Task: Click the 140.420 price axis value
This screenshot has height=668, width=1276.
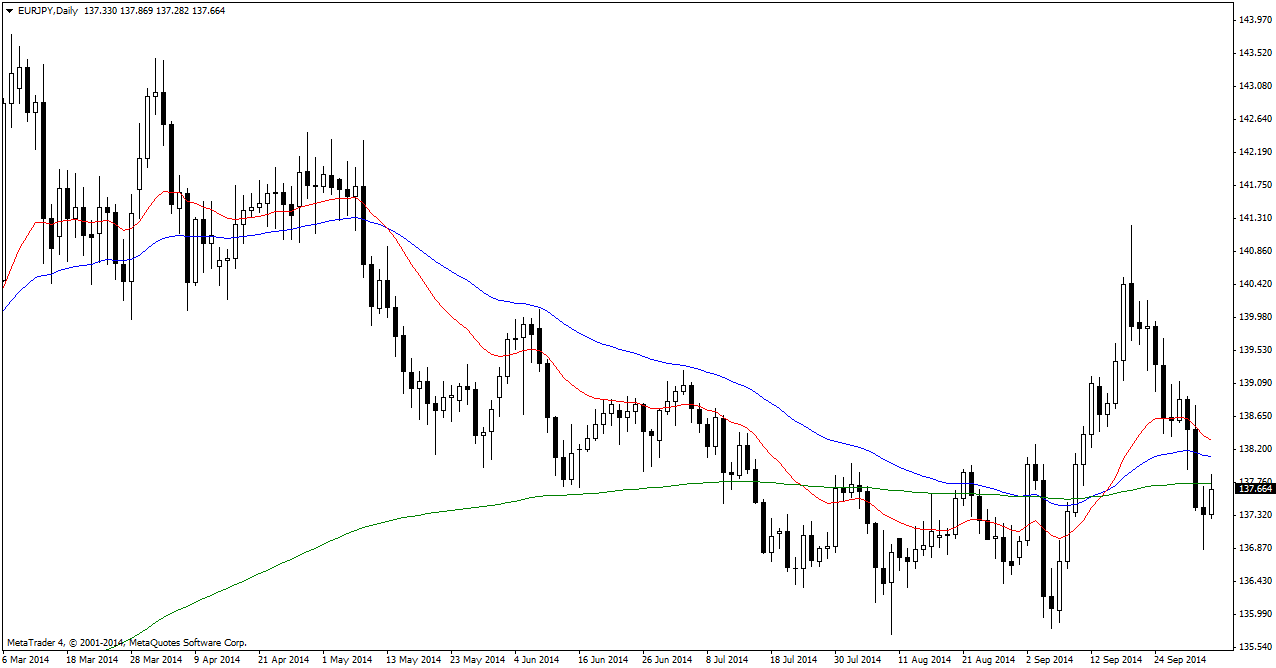Action: click(x=1254, y=284)
